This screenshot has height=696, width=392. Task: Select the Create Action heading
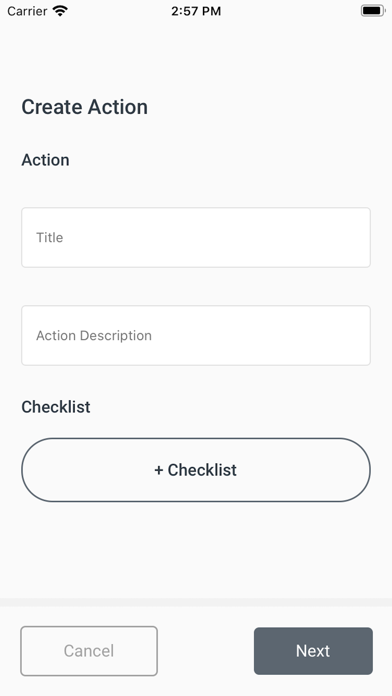click(84, 107)
